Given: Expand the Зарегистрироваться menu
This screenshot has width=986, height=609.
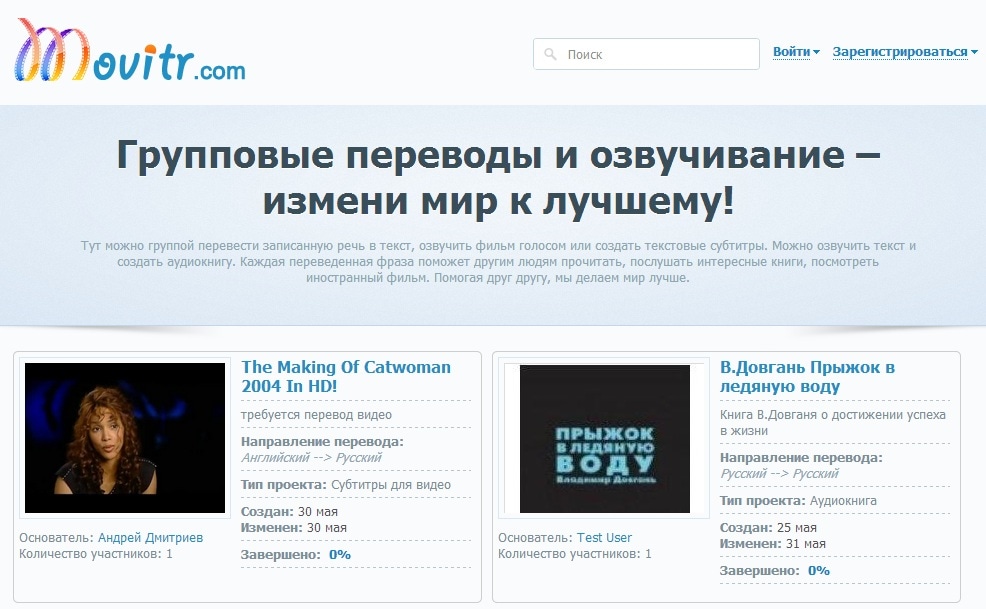Looking at the screenshot, I should coord(899,52).
